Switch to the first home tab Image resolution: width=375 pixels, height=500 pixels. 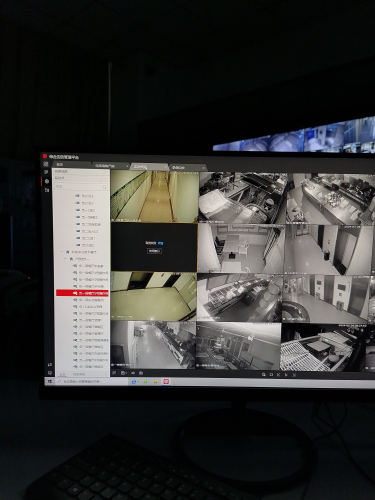[72, 165]
